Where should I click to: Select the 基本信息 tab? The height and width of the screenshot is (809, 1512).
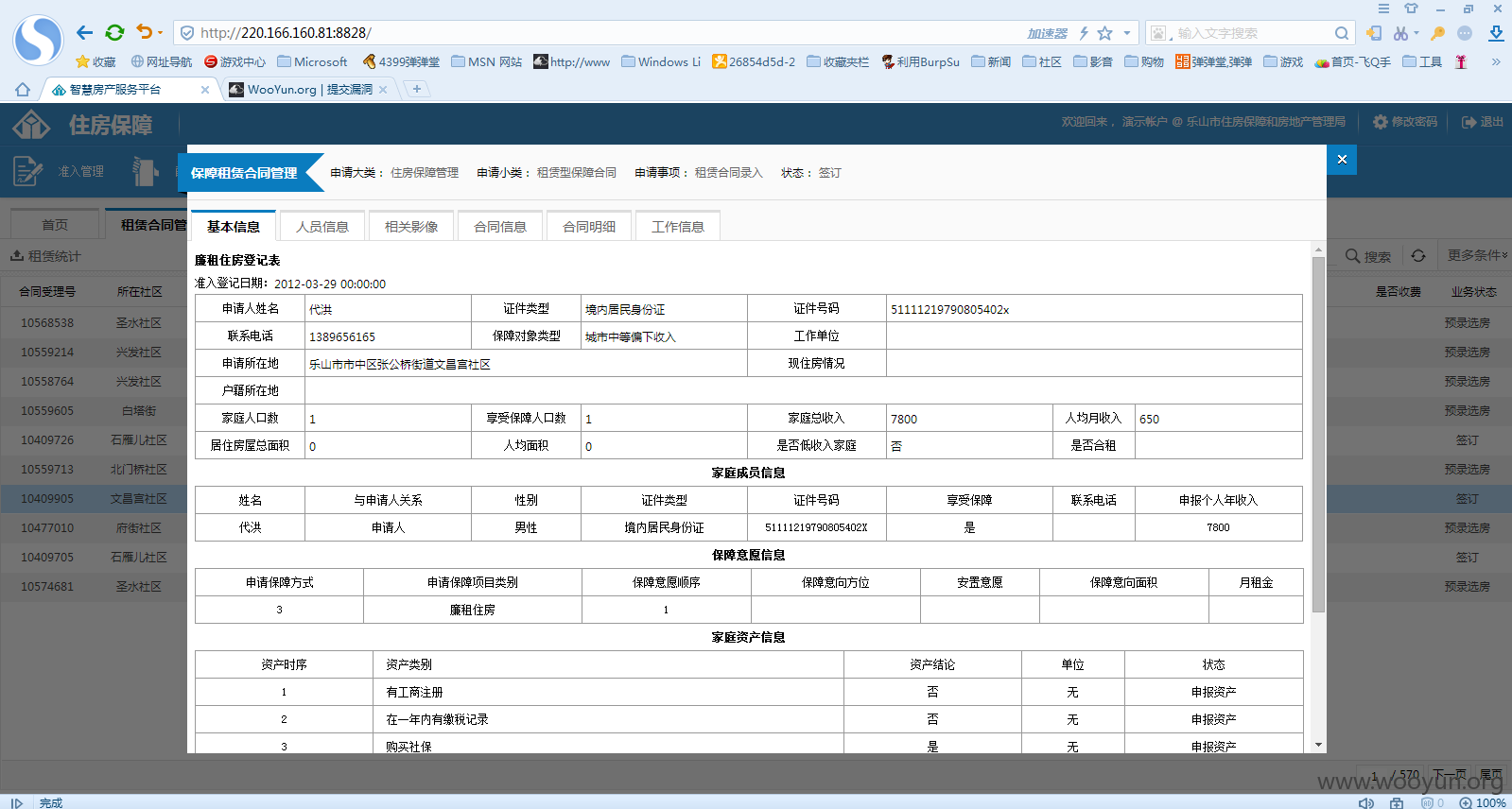click(234, 227)
